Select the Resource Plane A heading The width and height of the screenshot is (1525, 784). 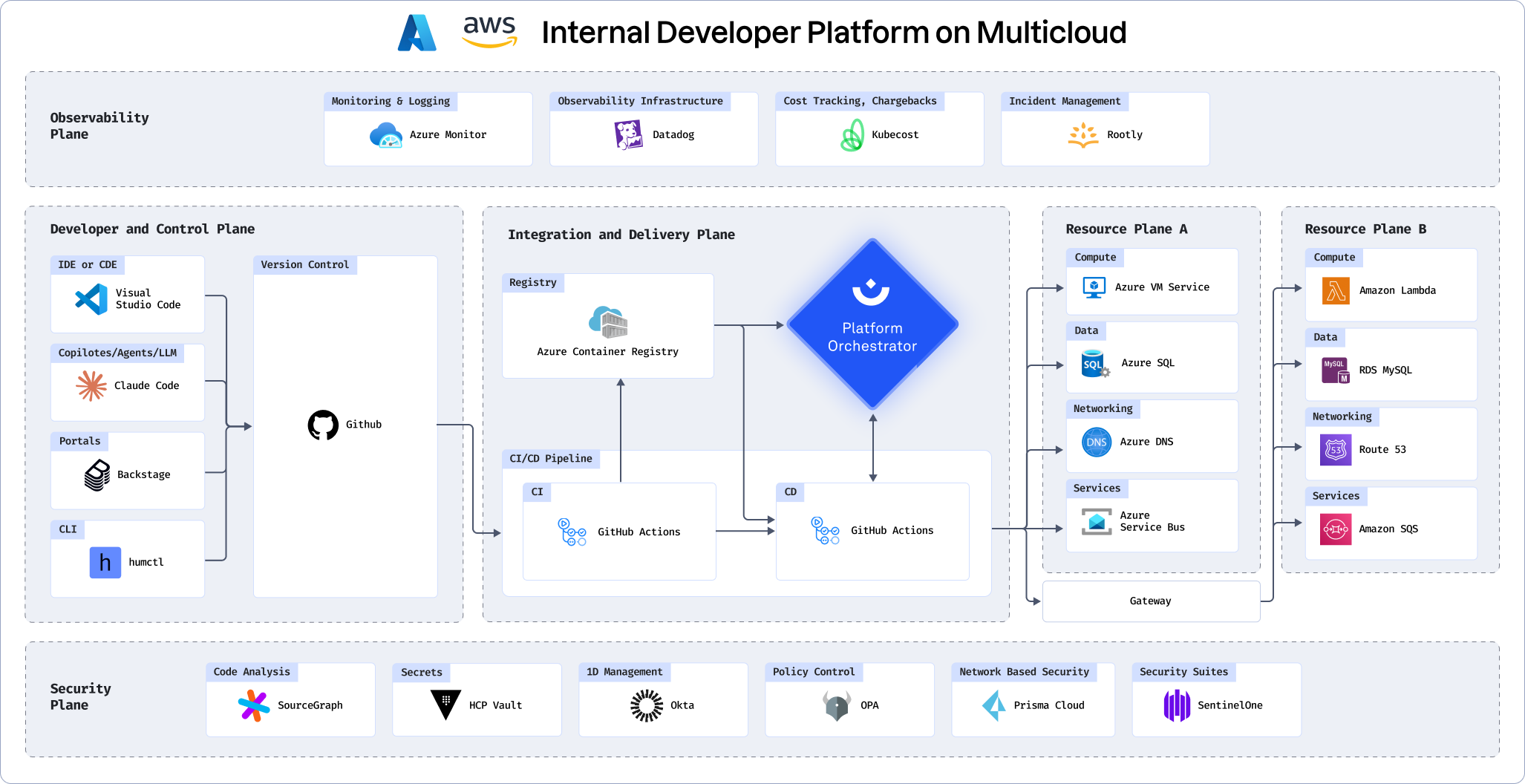click(1126, 229)
